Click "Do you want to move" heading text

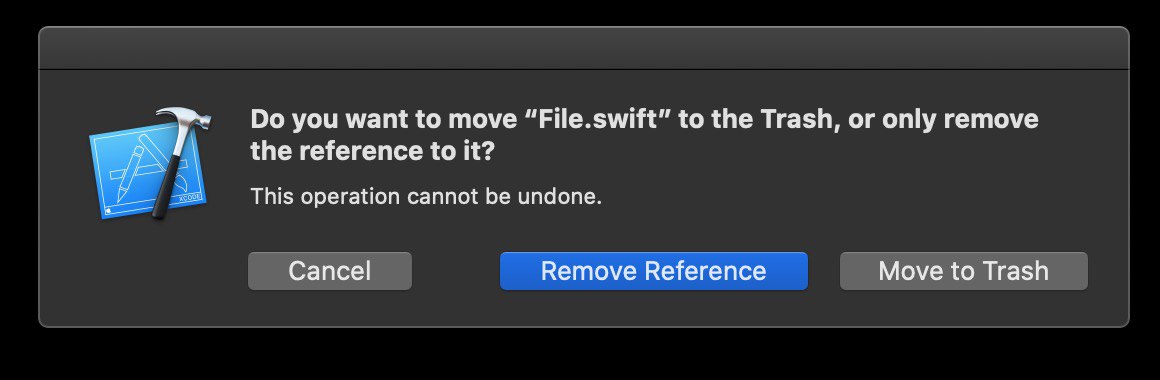pyautogui.click(x=388, y=118)
